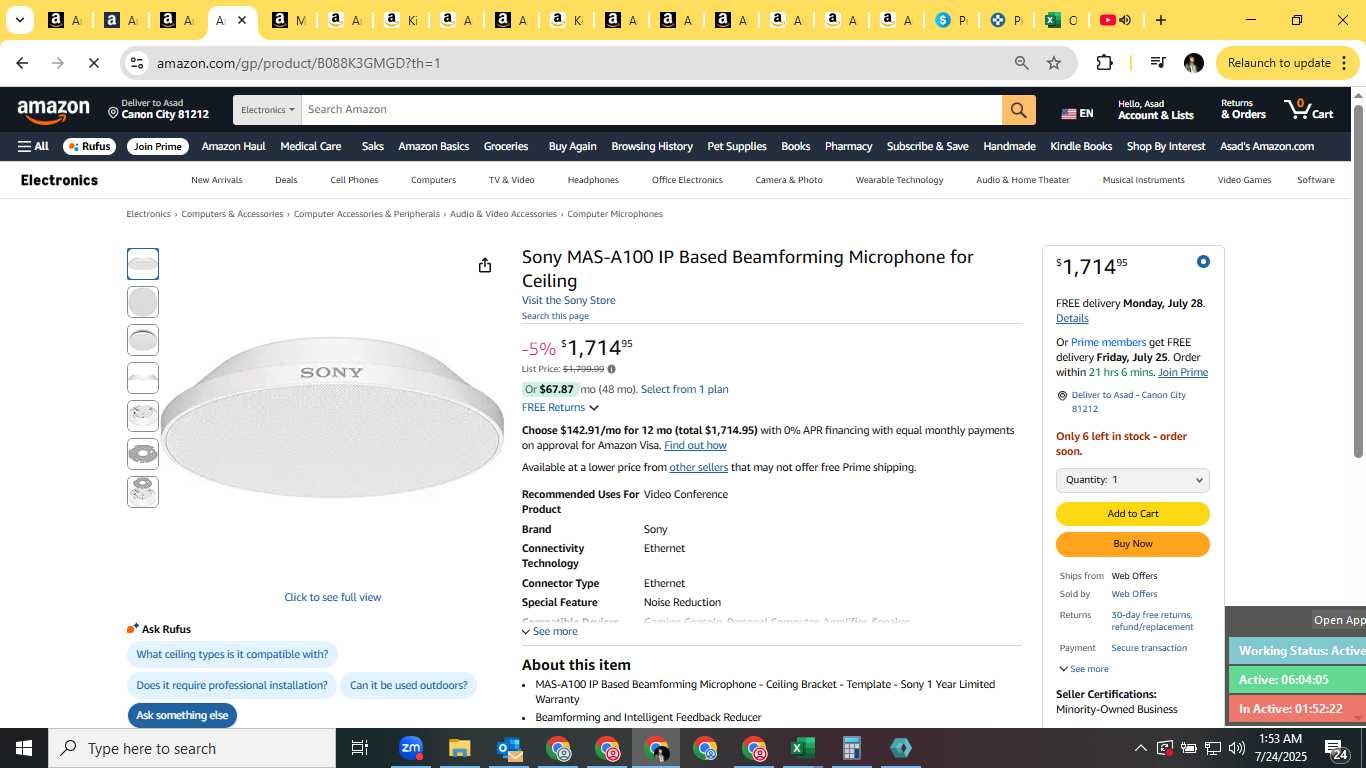Open the Chrome profile avatar
This screenshot has height=768, width=1366.
(x=1193, y=63)
